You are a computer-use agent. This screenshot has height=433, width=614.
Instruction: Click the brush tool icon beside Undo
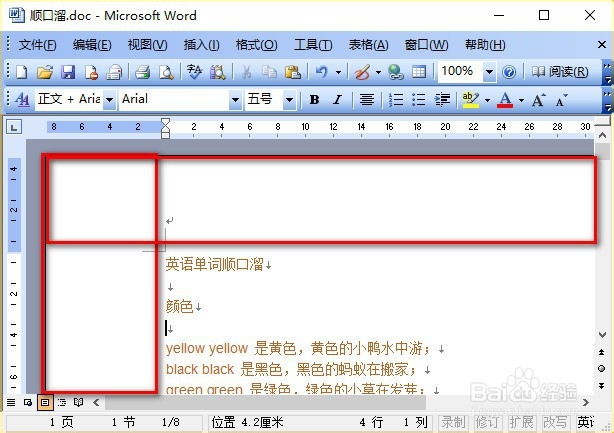[363, 72]
